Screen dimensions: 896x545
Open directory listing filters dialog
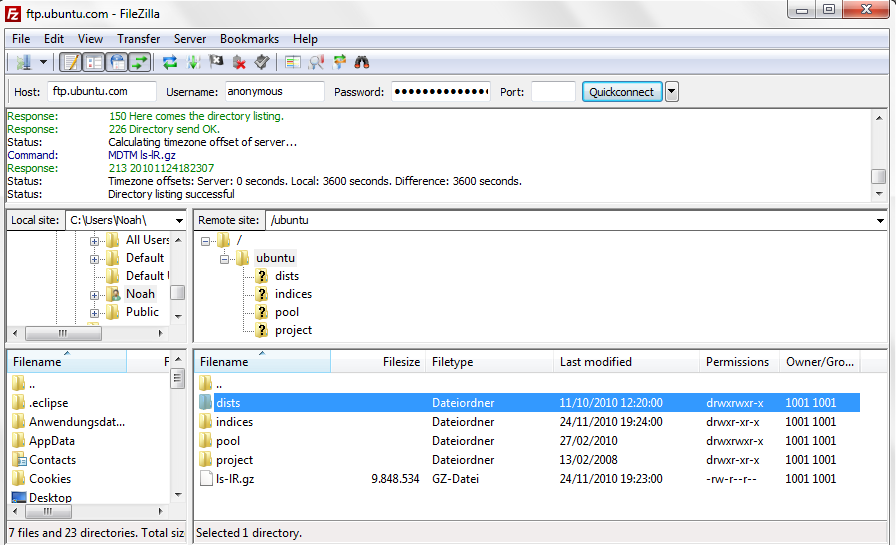point(293,62)
